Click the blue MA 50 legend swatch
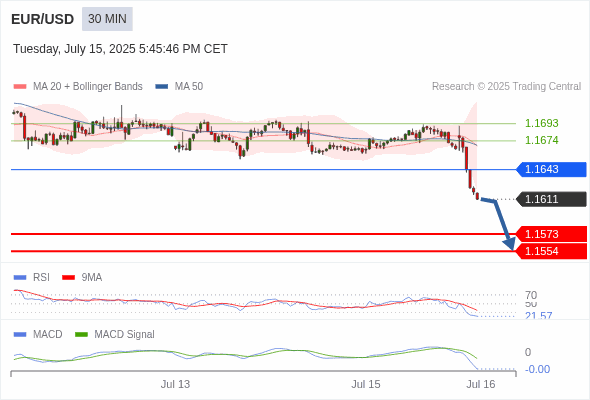Screen dimensions: 590x400 click(x=162, y=87)
